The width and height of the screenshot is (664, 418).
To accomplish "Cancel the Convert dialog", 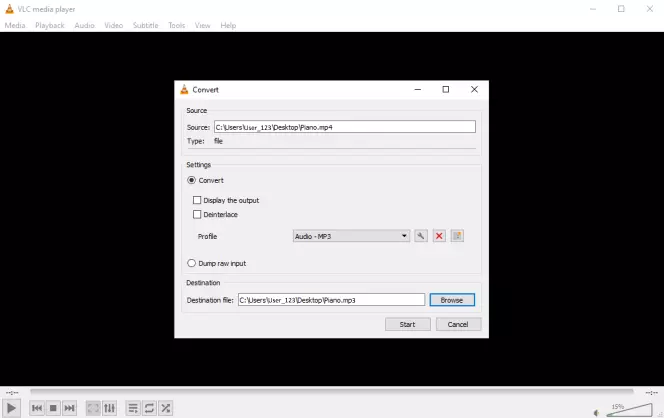I will coord(458,324).
